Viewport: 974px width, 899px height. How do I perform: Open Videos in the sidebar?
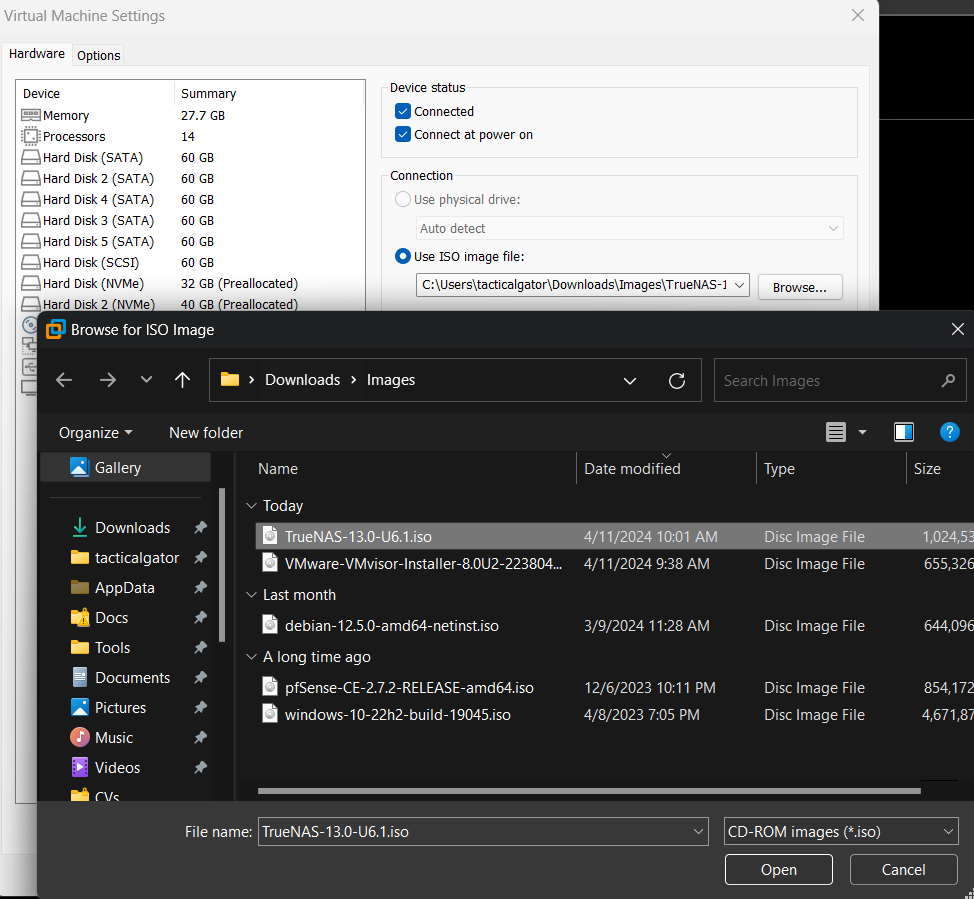pyautogui.click(x=117, y=767)
